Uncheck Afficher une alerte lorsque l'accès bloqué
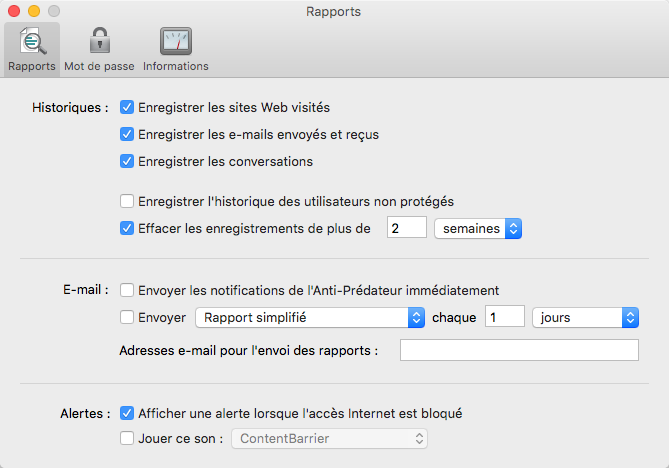The width and height of the screenshot is (669, 468). coord(127,413)
